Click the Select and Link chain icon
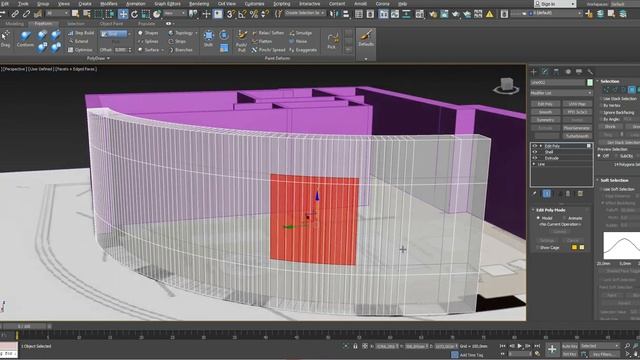This screenshot has height=360, width=640. click(x=15, y=14)
